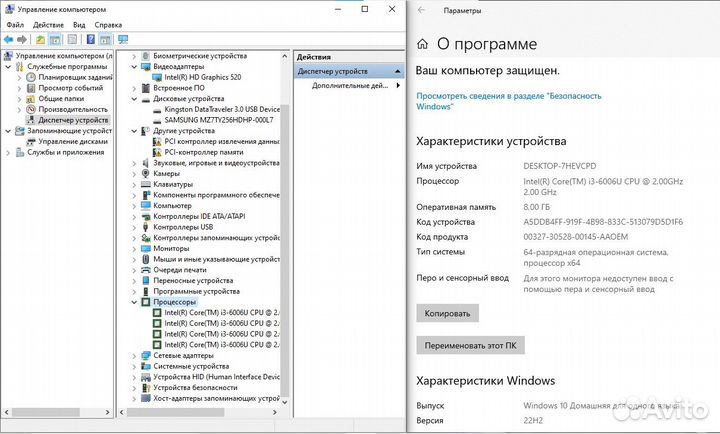
Task: Select Intel(R) HD Graphics 520 device
Action: pos(202,77)
